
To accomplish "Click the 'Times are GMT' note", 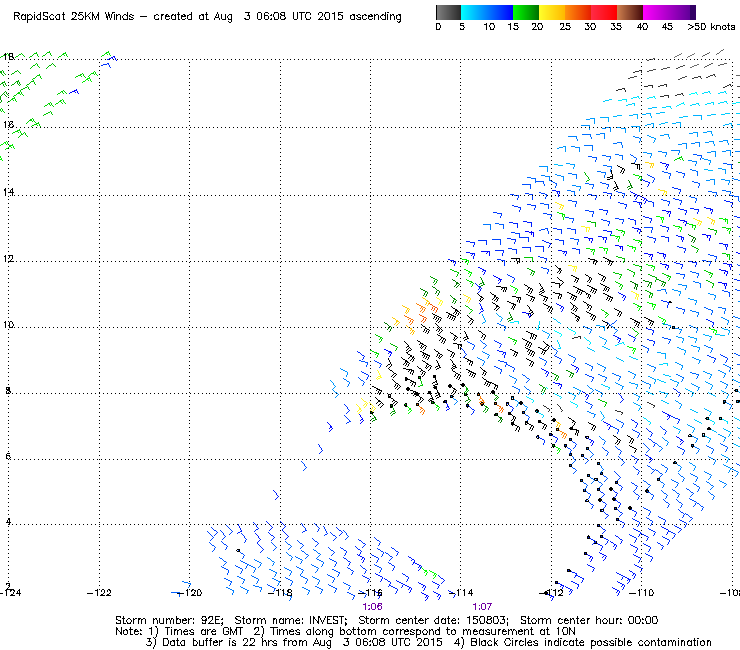I will [x=203, y=632].
